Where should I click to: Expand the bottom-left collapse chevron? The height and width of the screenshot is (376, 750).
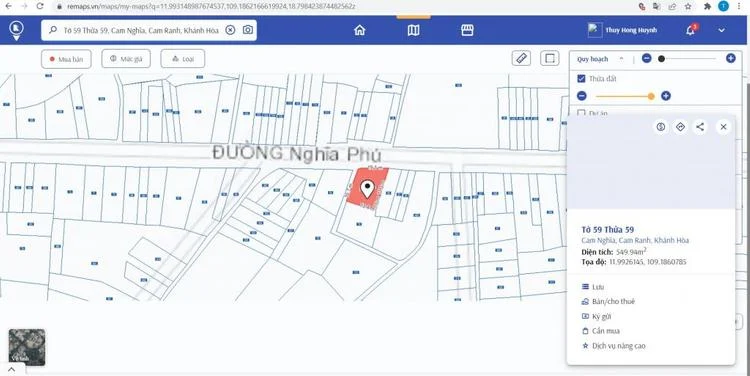[11, 370]
